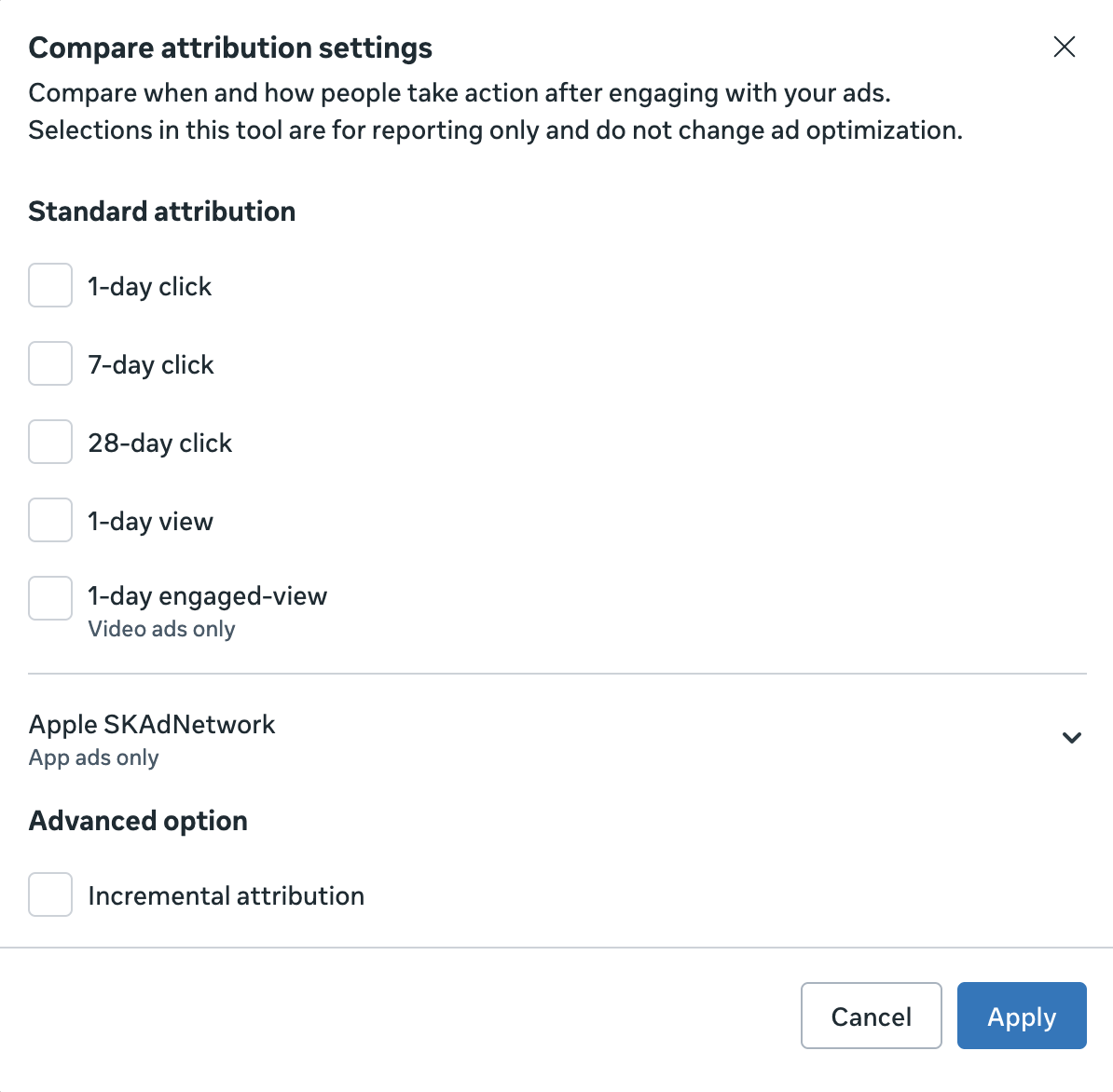Enable the 1-day click checkbox
Image resolution: width=1113 pixels, height=1092 pixels.
(x=50, y=285)
